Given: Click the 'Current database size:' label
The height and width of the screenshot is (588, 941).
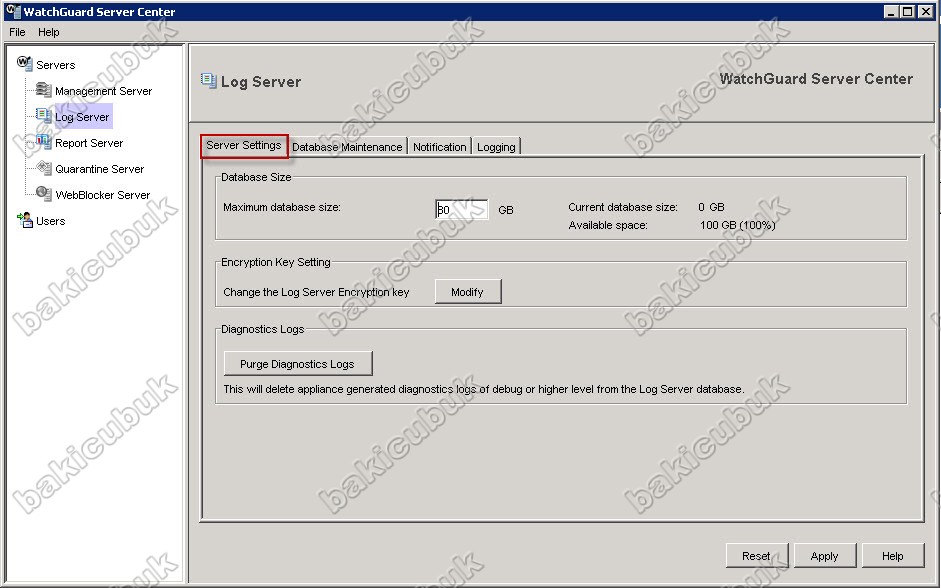Looking at the screenshot, I should point(623,207).
